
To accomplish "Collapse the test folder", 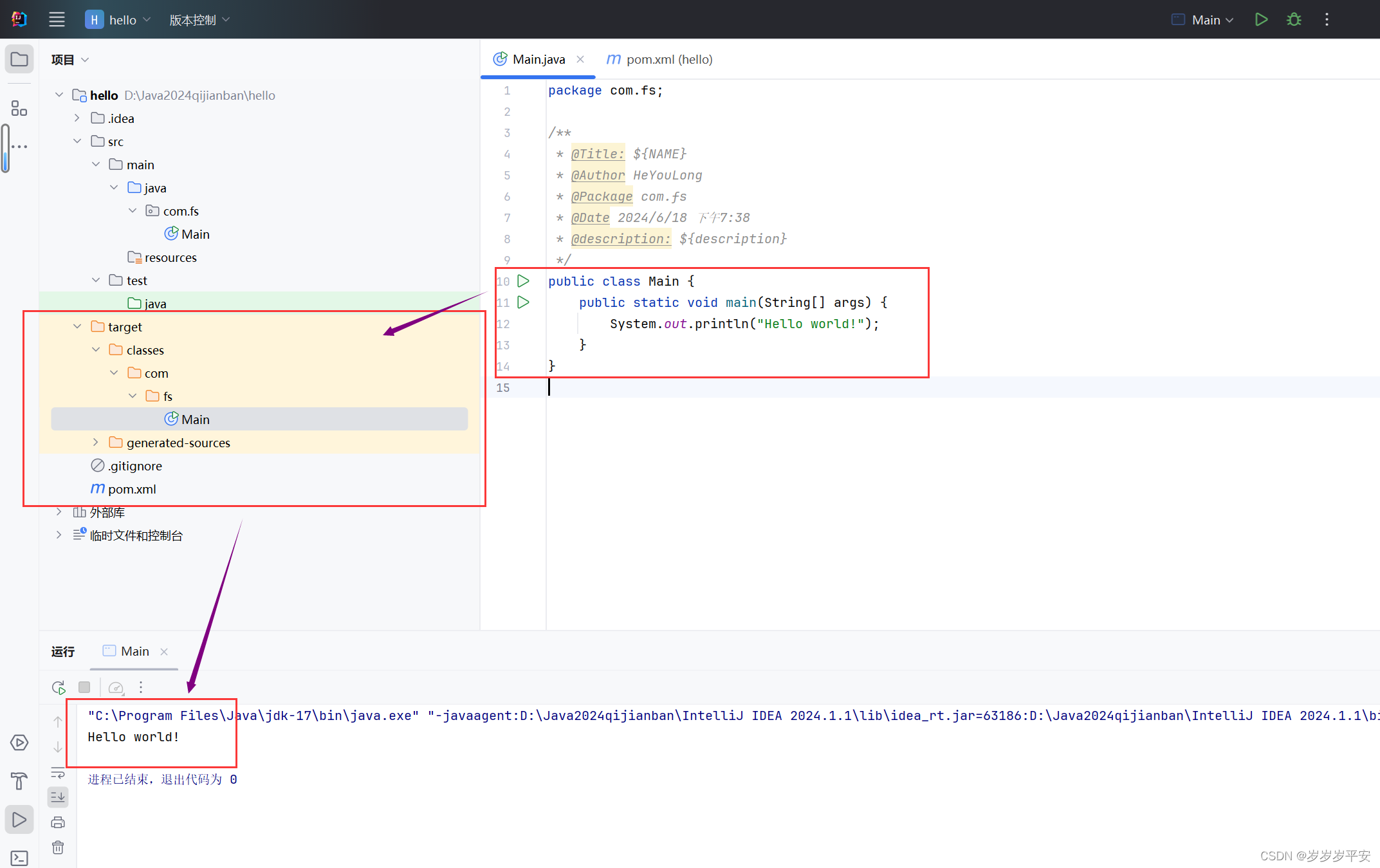I will tap(96, 281).
